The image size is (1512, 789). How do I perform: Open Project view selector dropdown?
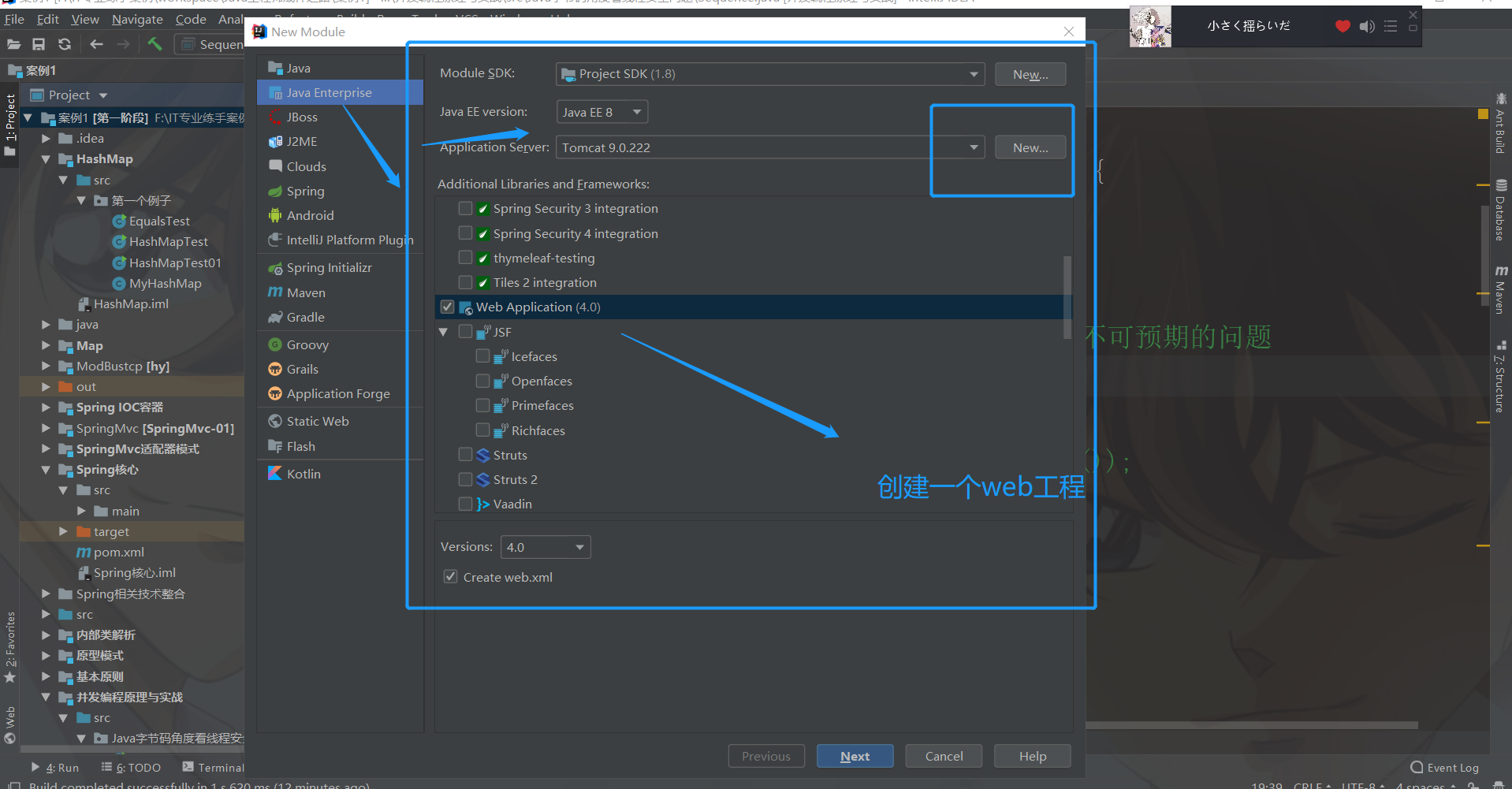69,95
